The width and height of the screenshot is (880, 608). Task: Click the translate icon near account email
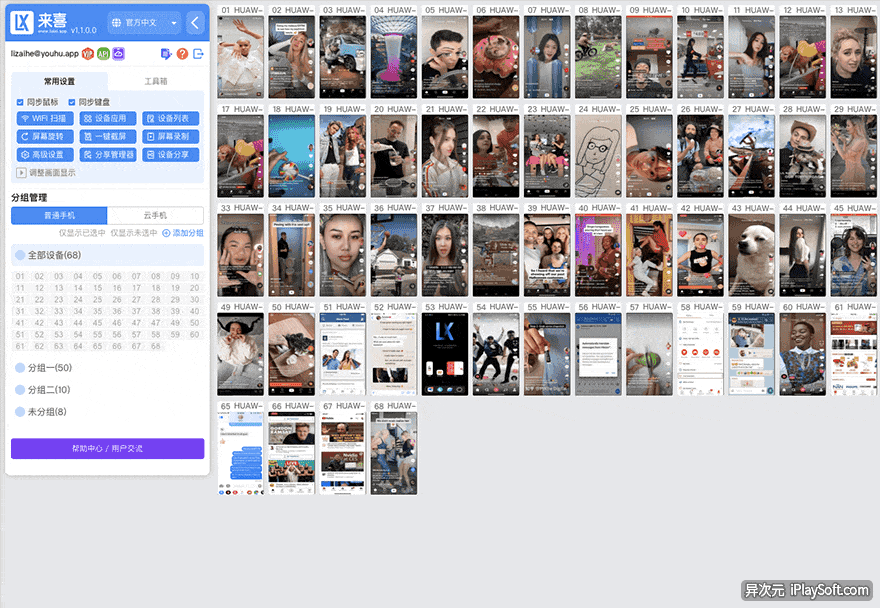point(166,54)
